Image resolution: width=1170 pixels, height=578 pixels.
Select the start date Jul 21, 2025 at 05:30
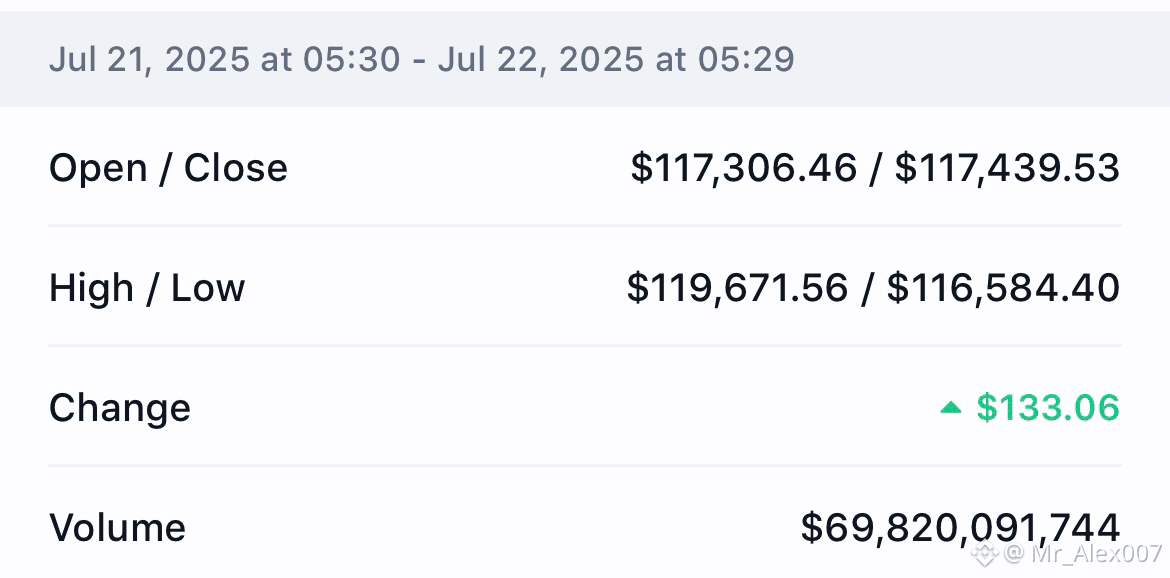(225, 59)
